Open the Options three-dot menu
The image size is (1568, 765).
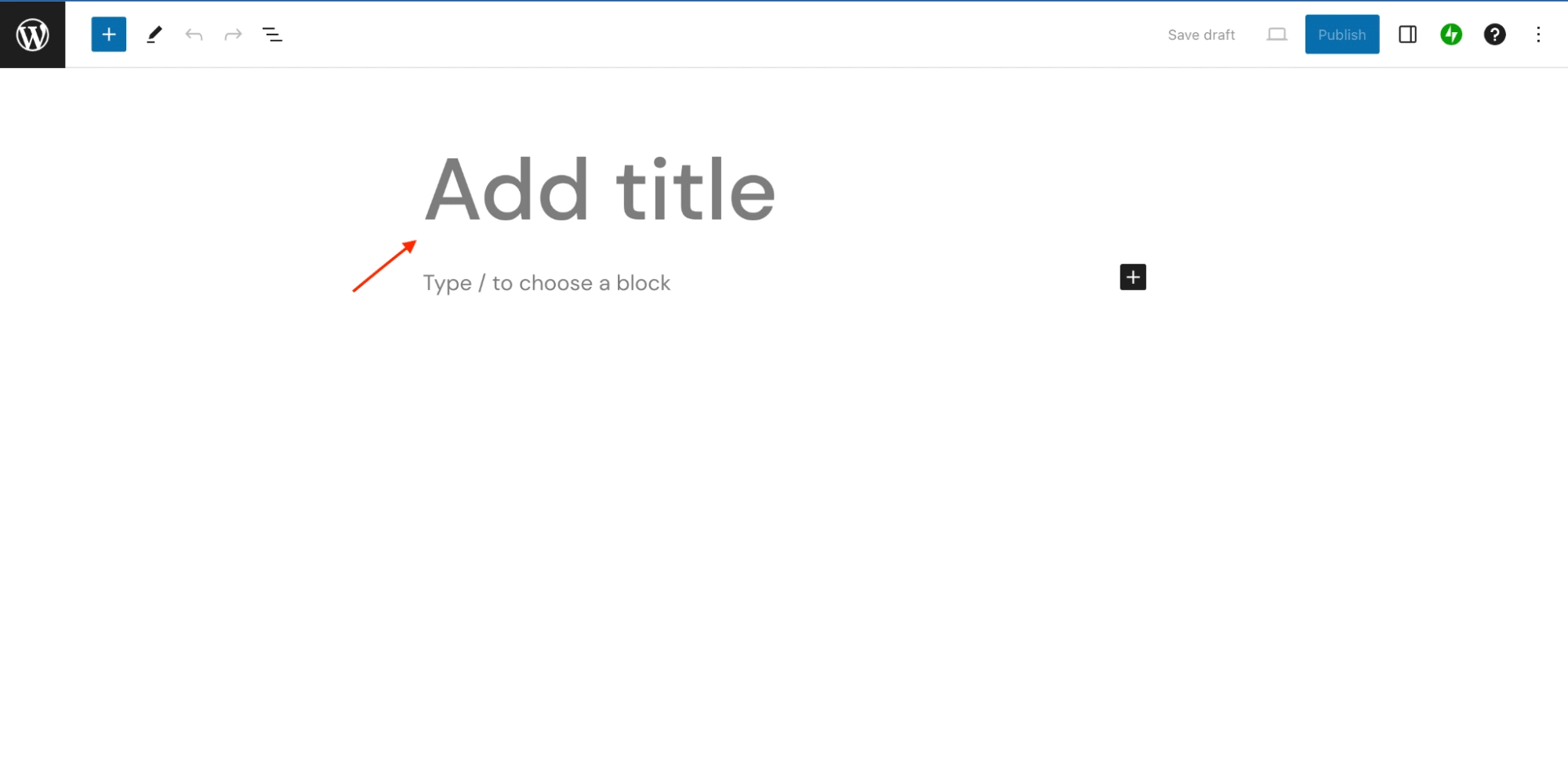click(1538, 34)
